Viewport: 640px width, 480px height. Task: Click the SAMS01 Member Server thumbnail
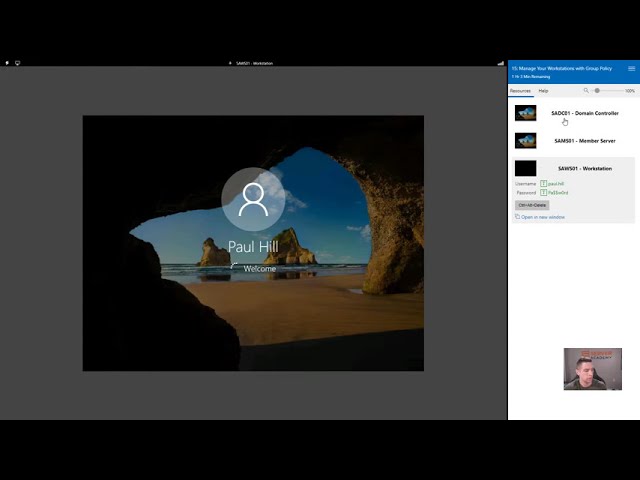click(526, 141)
